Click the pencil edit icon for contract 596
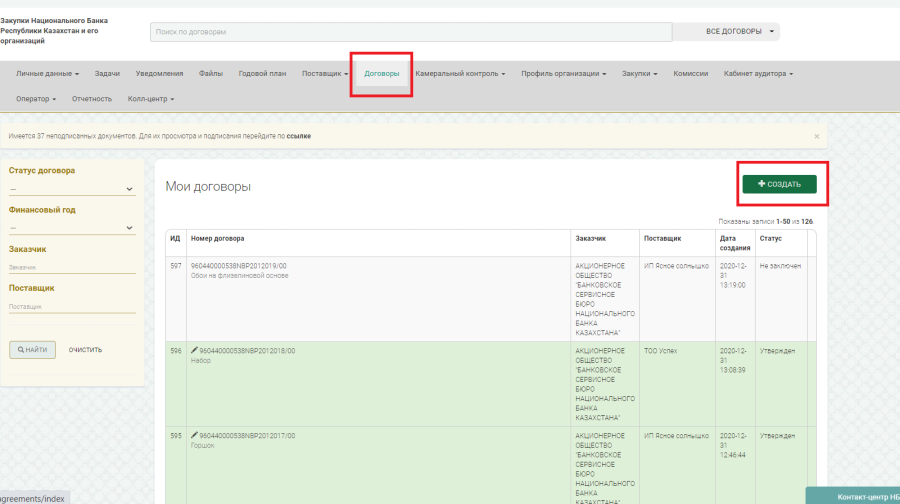 point(194,351)
